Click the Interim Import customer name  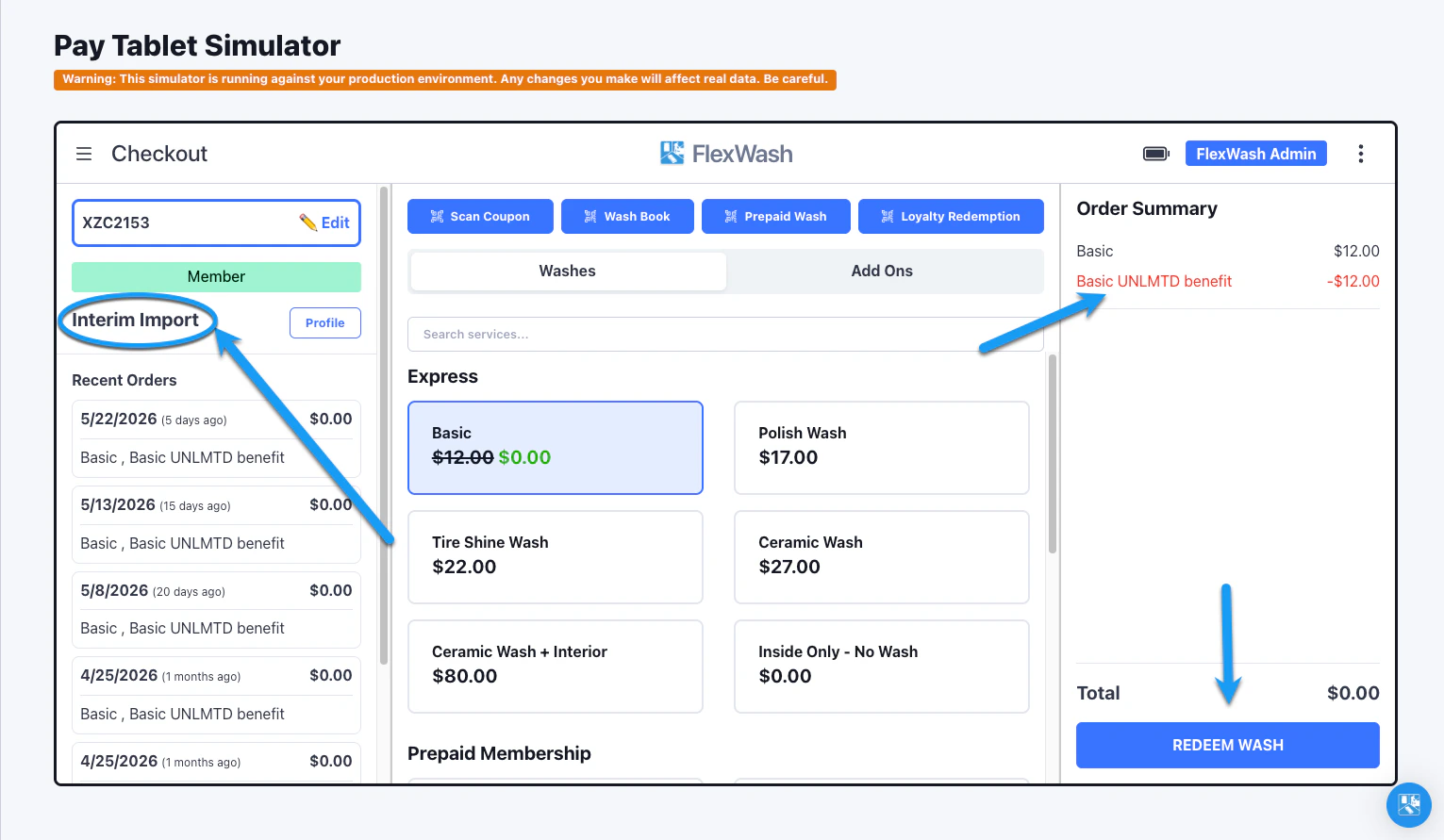pos(135,321)
